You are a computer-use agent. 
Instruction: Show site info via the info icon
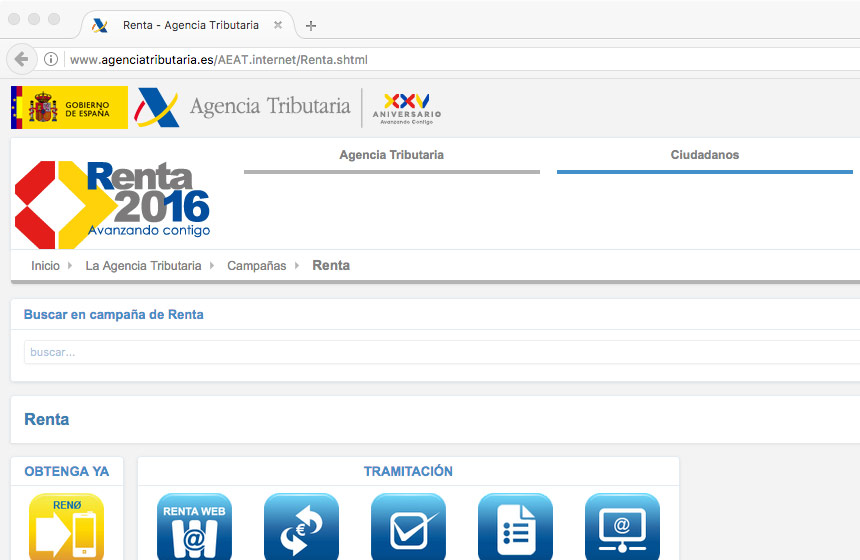pos(50,59)
